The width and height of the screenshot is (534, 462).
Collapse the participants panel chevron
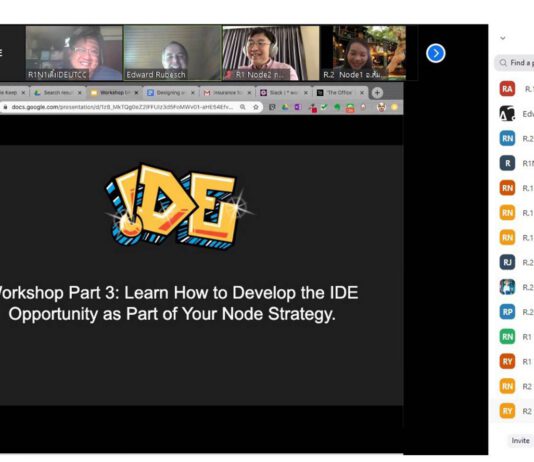503,38
